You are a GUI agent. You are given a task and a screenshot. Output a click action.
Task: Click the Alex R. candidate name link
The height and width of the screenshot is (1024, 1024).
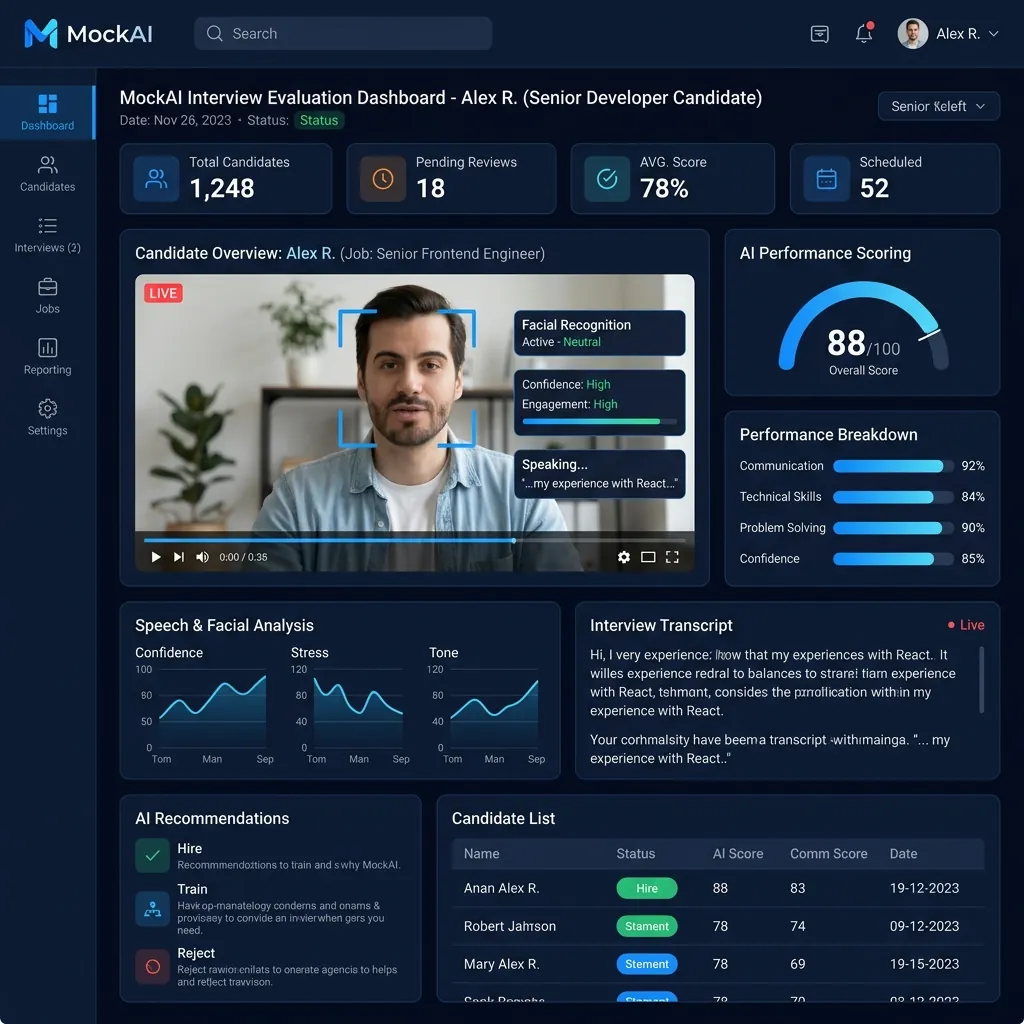click(311, 253)
